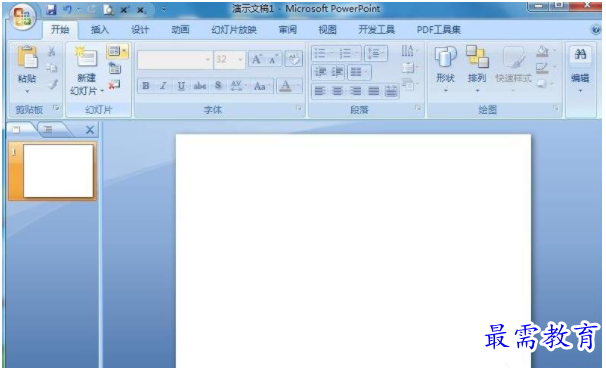Open PowerPoint Help question mark icon

click(x=596, y=29)
